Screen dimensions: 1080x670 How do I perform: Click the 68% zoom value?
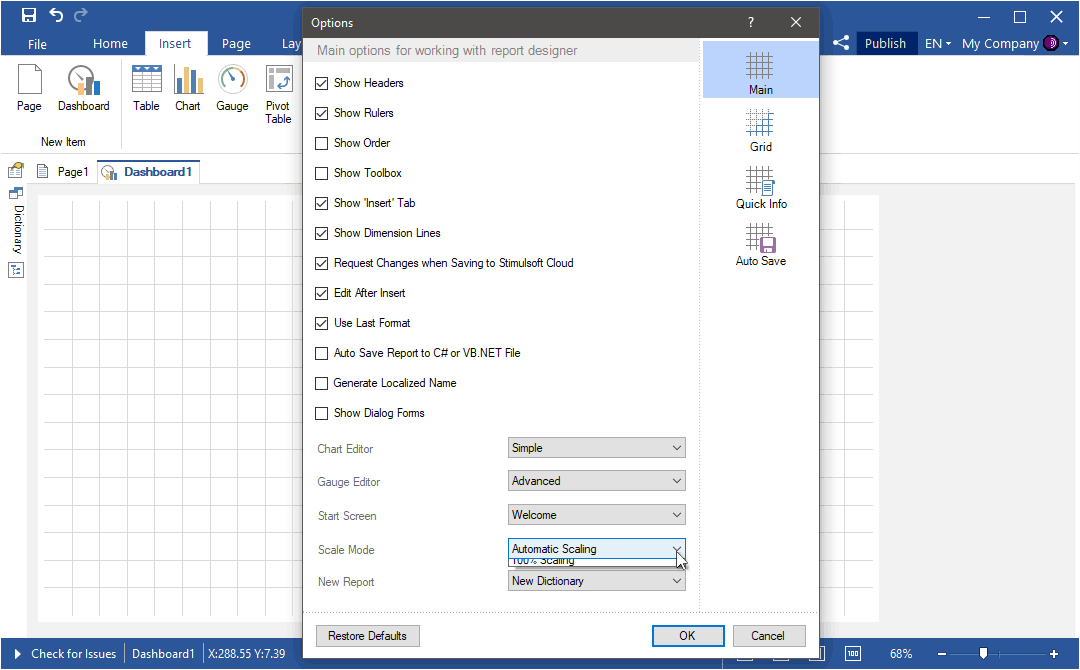901,653
